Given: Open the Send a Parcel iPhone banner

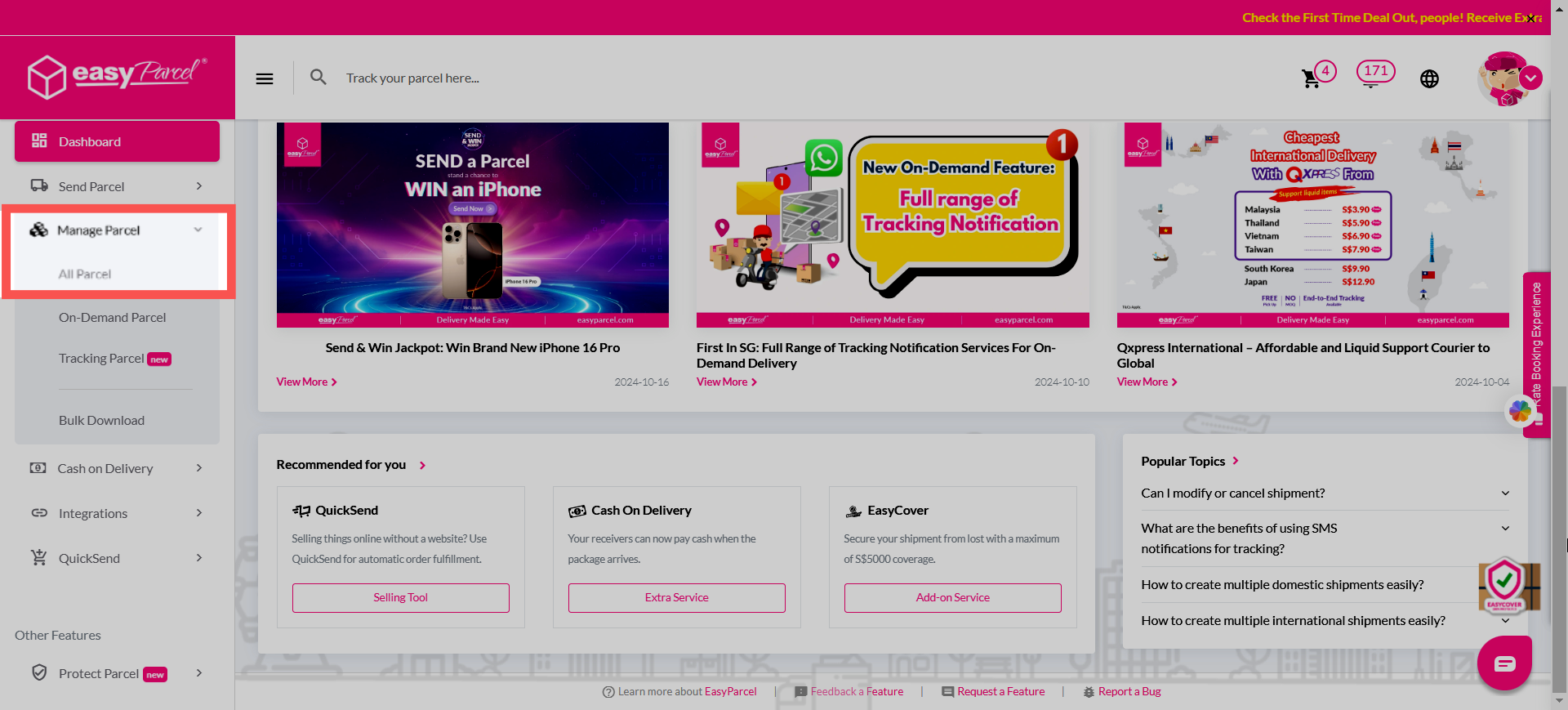Looking at the screenshot, I should (x=473, y=225).
